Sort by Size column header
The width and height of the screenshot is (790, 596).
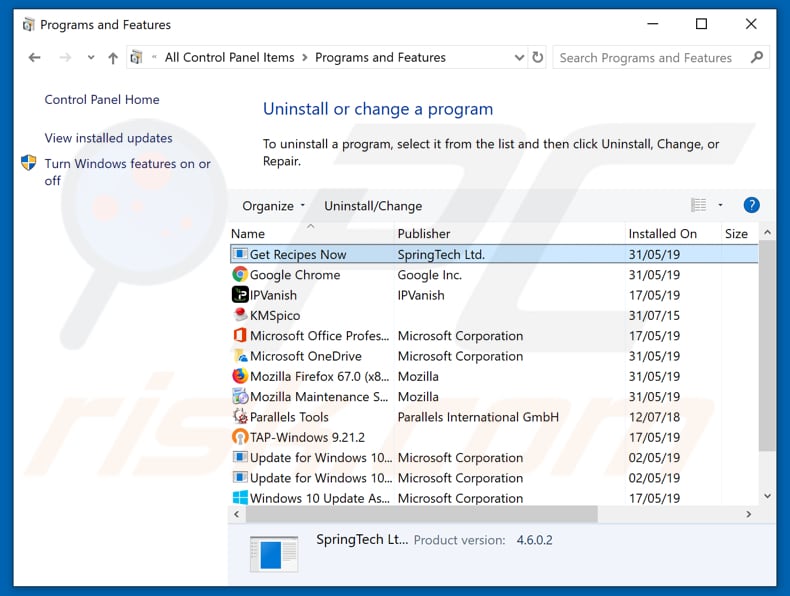739,234
